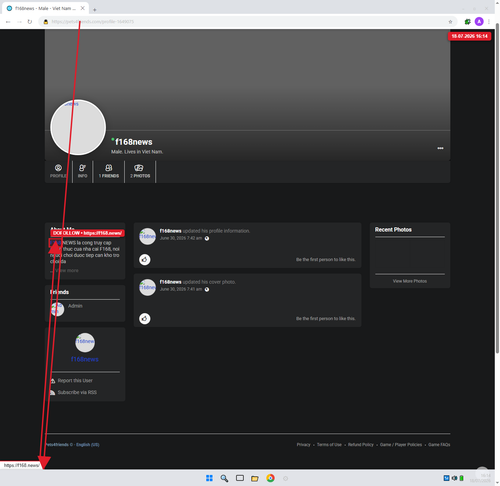Image resolution: width=500 pixels, height=486 pixels.
Task: Open f168news avatar in sidebar card
Action: coord(85,342)
